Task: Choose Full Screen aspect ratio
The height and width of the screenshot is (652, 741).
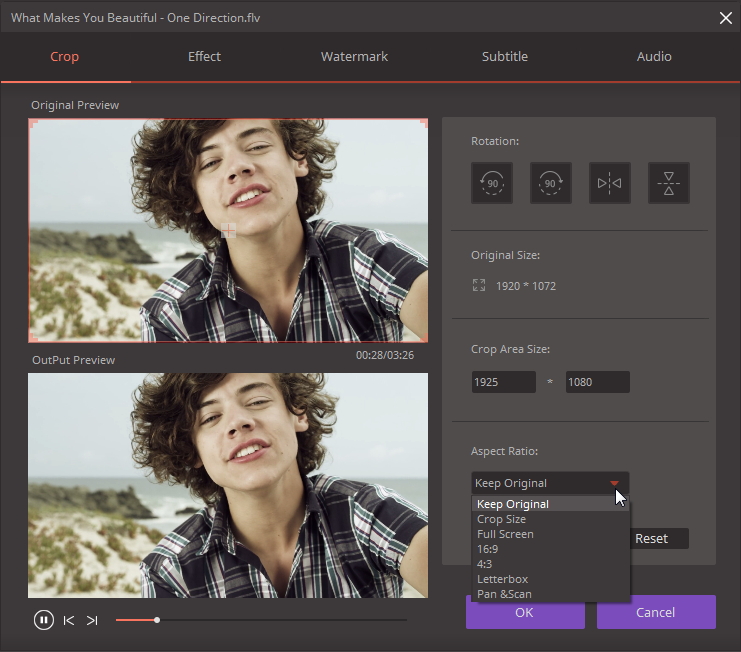Action: coord(551,534)
